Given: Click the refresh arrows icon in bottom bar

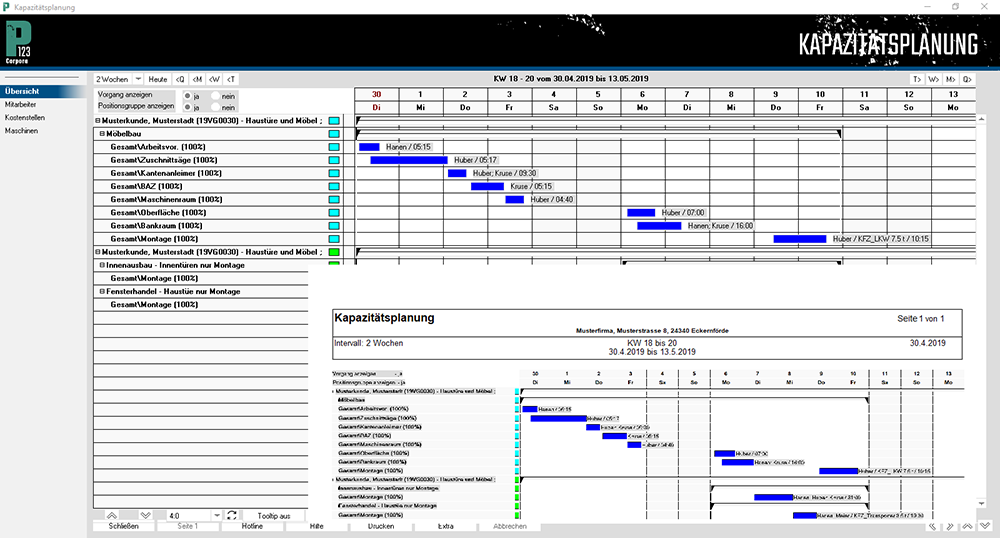Looking at the screenshot, I should 232,515.
